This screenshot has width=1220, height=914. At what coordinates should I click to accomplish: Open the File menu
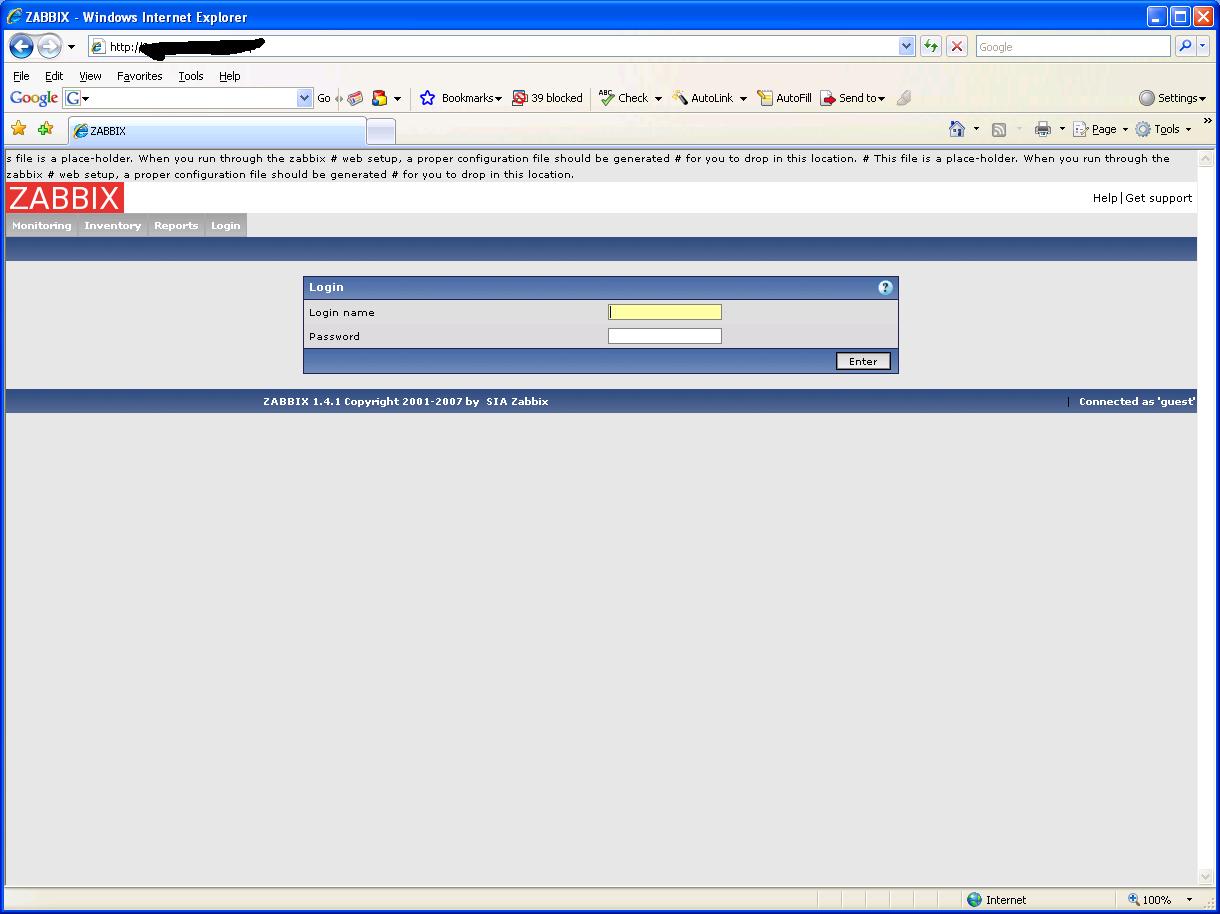point(21,76)
